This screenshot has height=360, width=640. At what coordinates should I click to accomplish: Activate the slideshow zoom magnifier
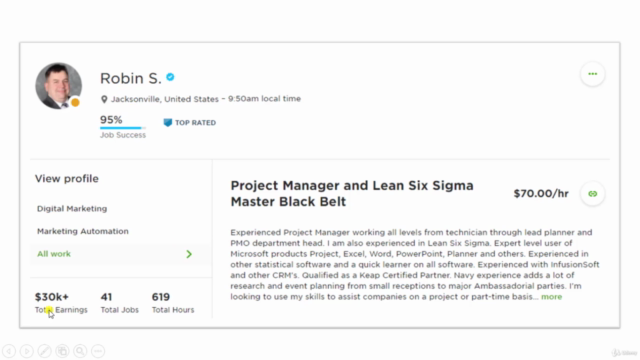[80, 351]
